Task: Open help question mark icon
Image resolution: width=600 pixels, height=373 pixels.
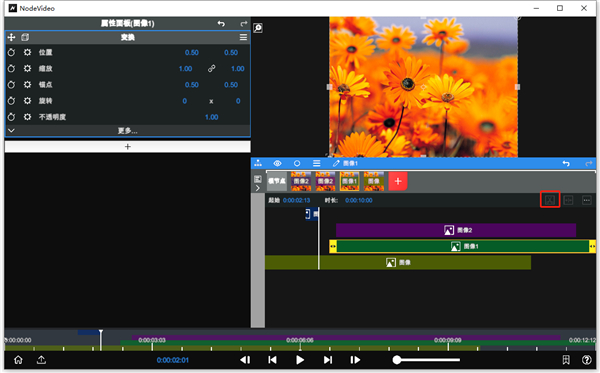Action: [587, 360]
